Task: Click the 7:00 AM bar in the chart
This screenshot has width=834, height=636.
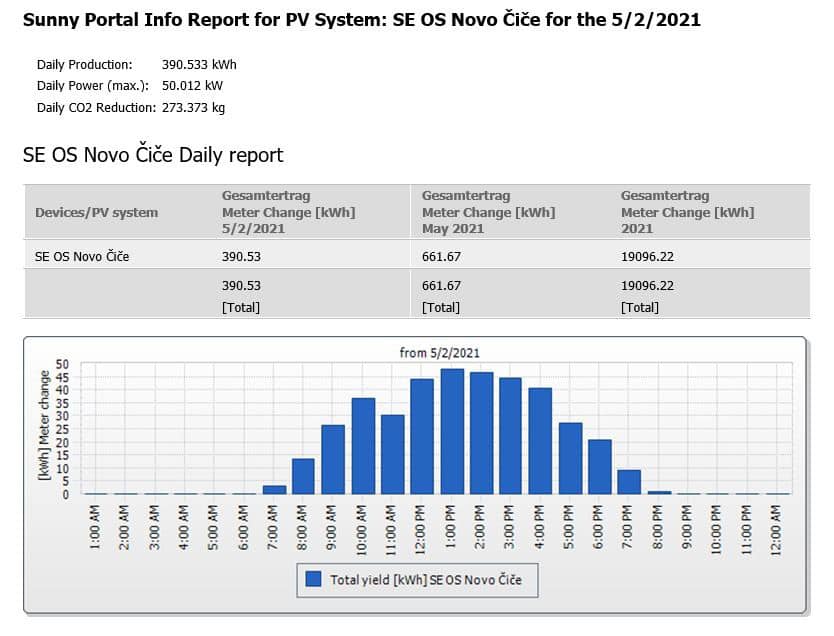Action: [274, 490]
